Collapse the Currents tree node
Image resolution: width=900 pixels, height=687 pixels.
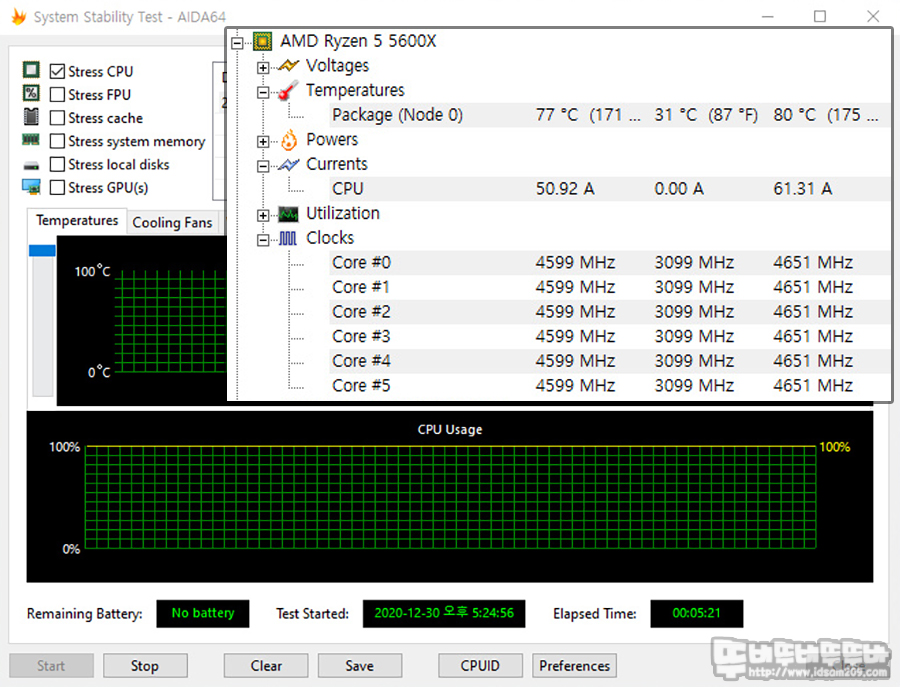coord(263,166)
